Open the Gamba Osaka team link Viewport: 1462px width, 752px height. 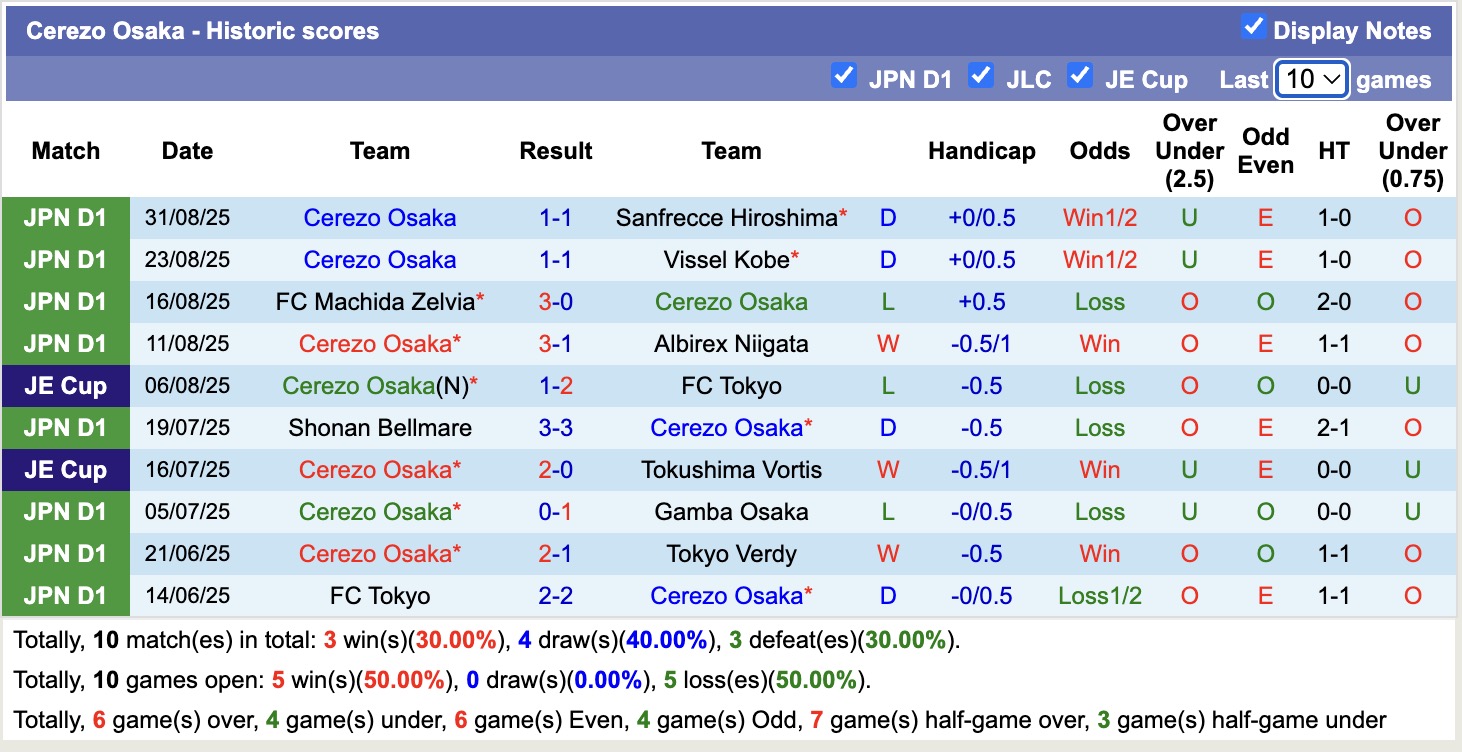(731, 511)
